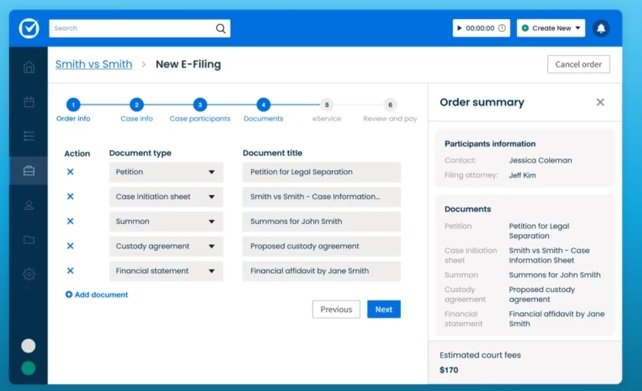The width and height of the screenshot is (642, 391).
Task: Go to step 2 Case info
Action: click(x=136, y=105)
